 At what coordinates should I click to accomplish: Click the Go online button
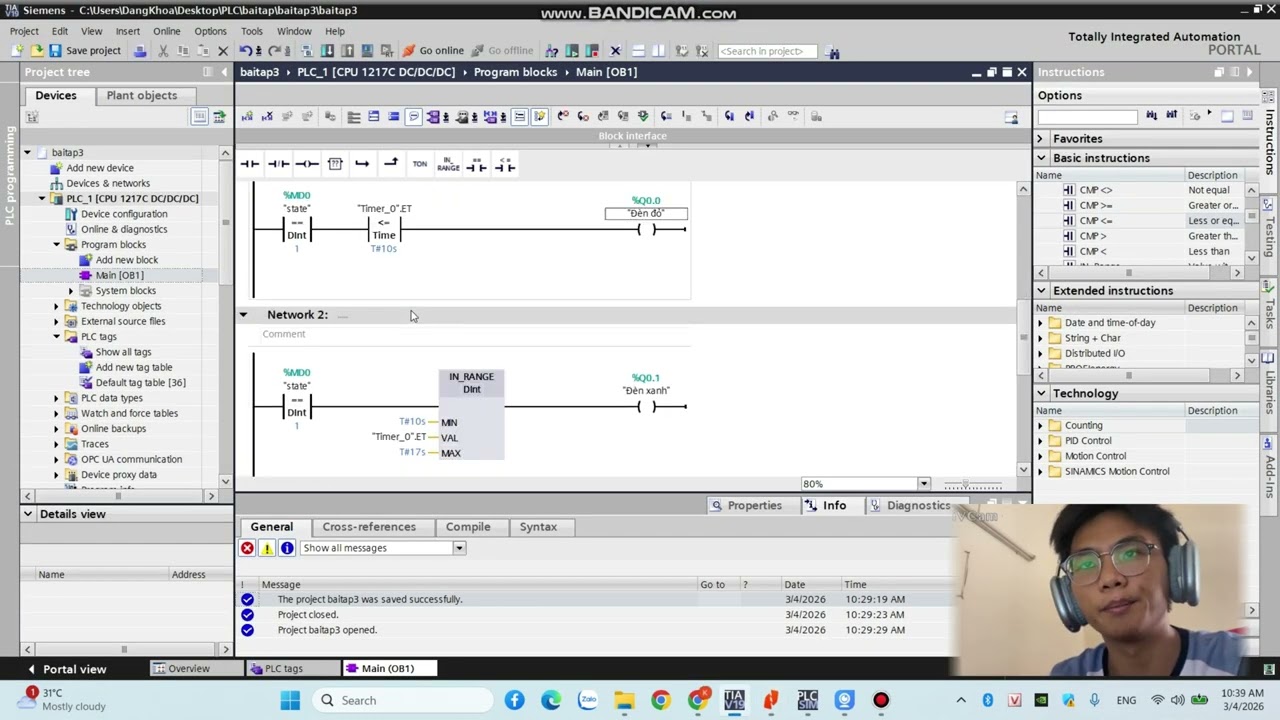click(x=434, y=51)
